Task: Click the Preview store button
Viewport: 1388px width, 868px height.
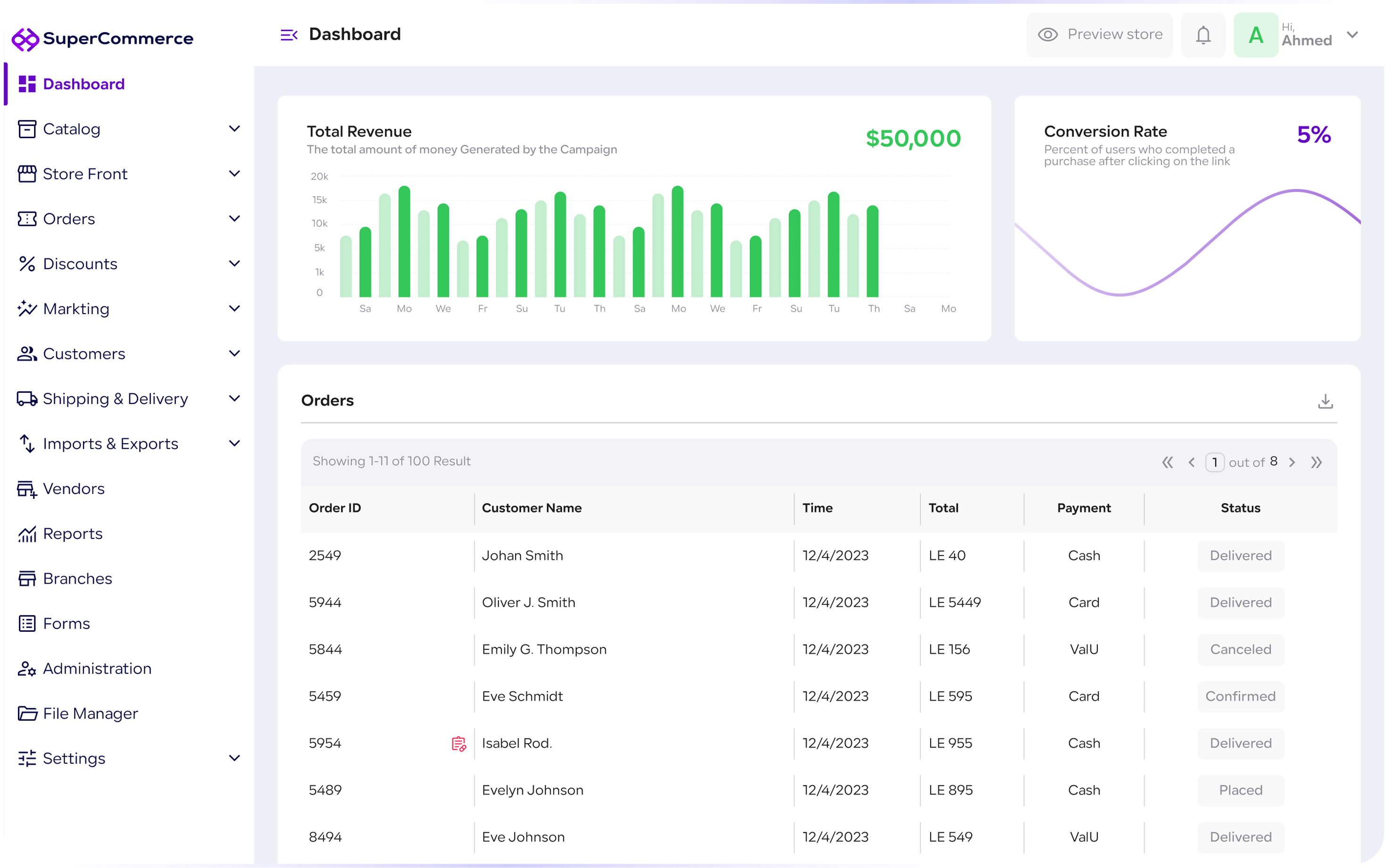Action: click(1099, 35)
